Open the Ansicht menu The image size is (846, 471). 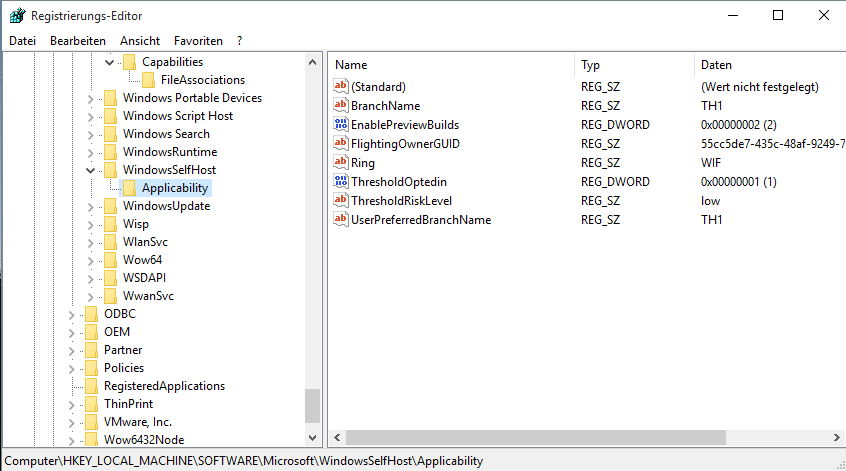tap(140, 41)
